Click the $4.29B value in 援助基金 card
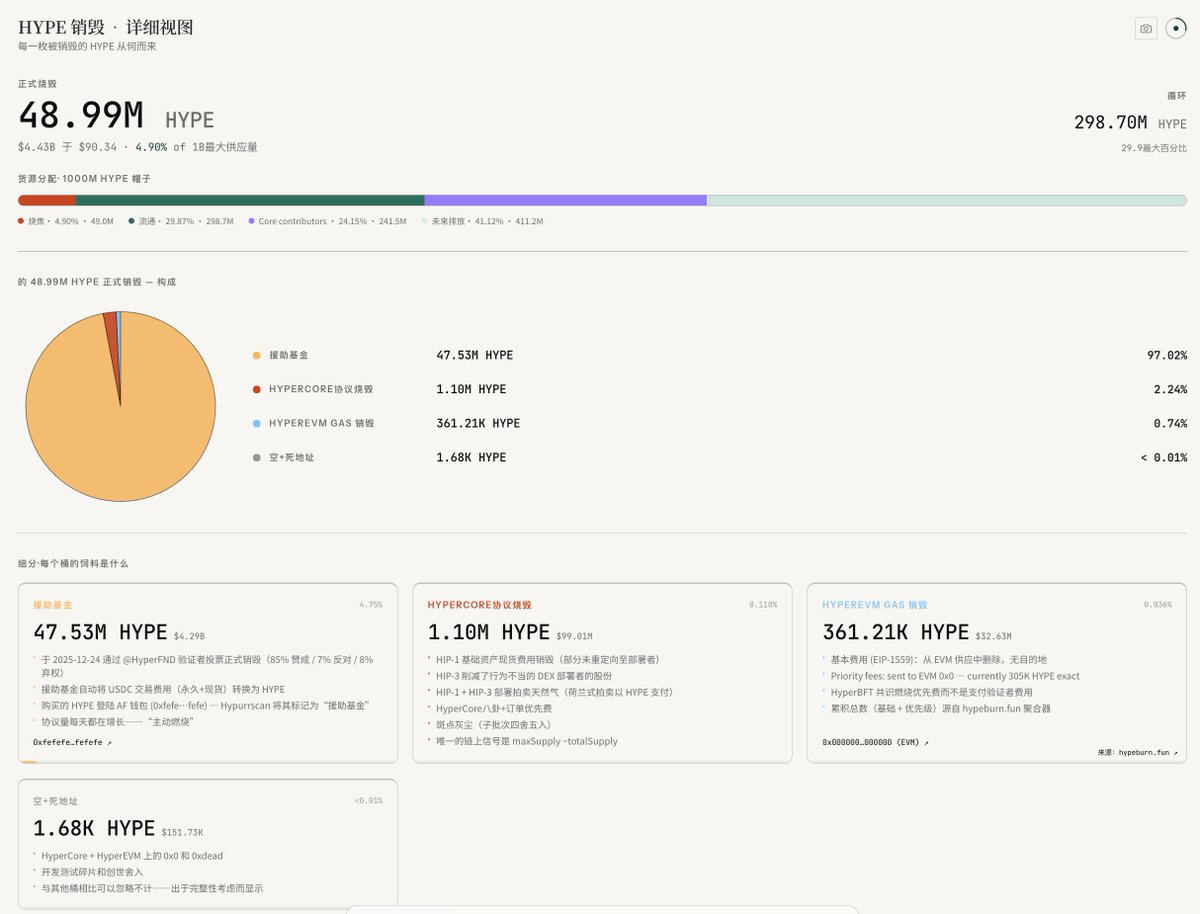Viewport: 1200px width, 914px height. [190, 635]
